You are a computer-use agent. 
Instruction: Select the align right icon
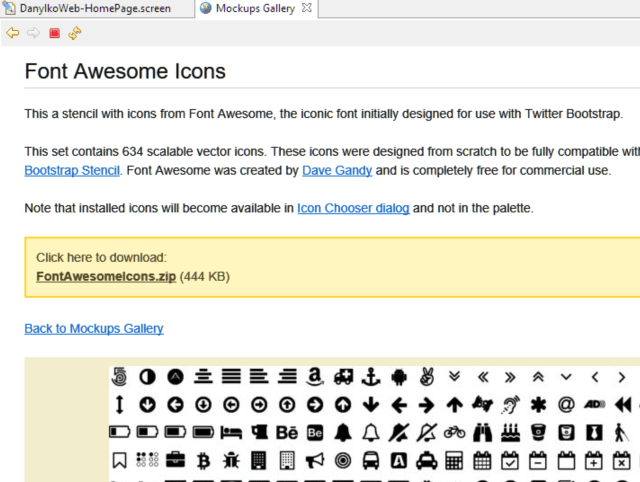(287, 376)
